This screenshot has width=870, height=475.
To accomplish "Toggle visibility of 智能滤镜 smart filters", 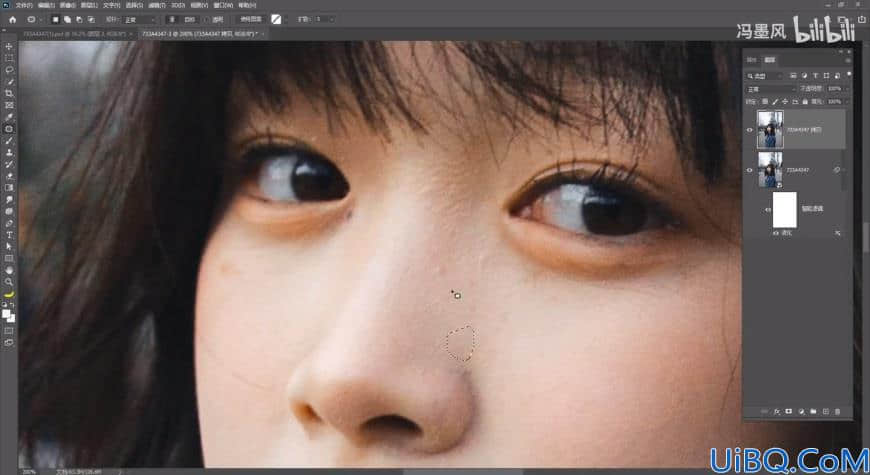I will coord(768,210).
